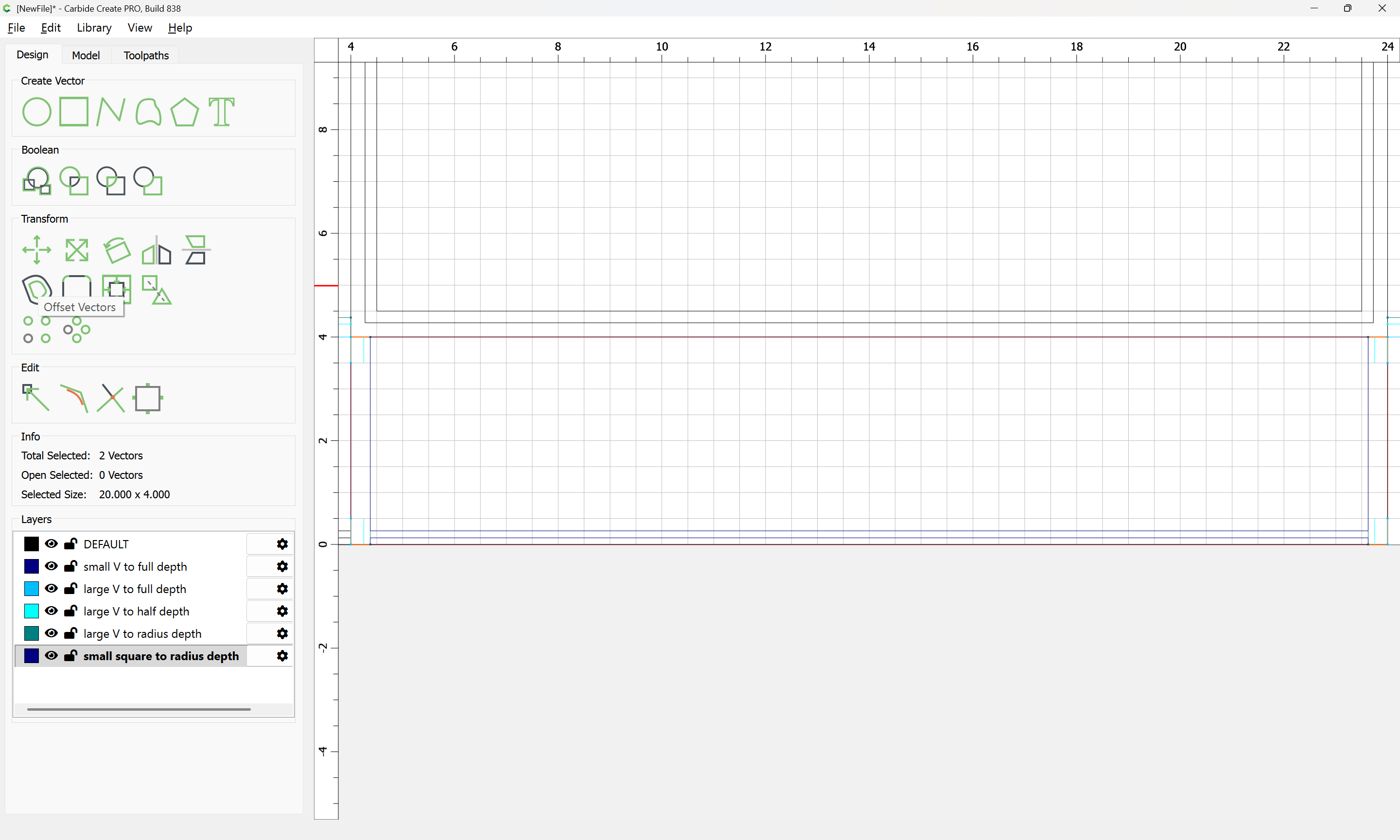
Task: Click the Layers panel horizontal scrollbar
Action: [x=139, y=709]
